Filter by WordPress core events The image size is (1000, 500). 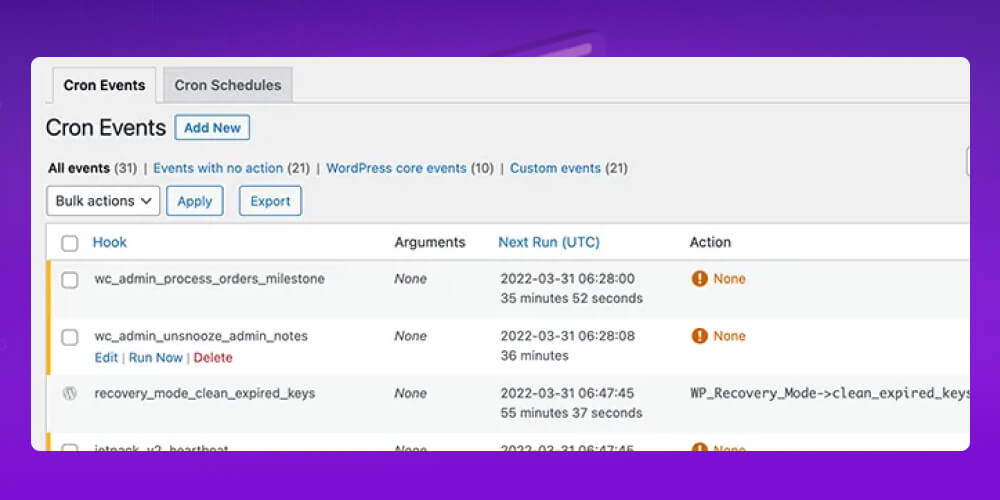(x=396, y=168)
